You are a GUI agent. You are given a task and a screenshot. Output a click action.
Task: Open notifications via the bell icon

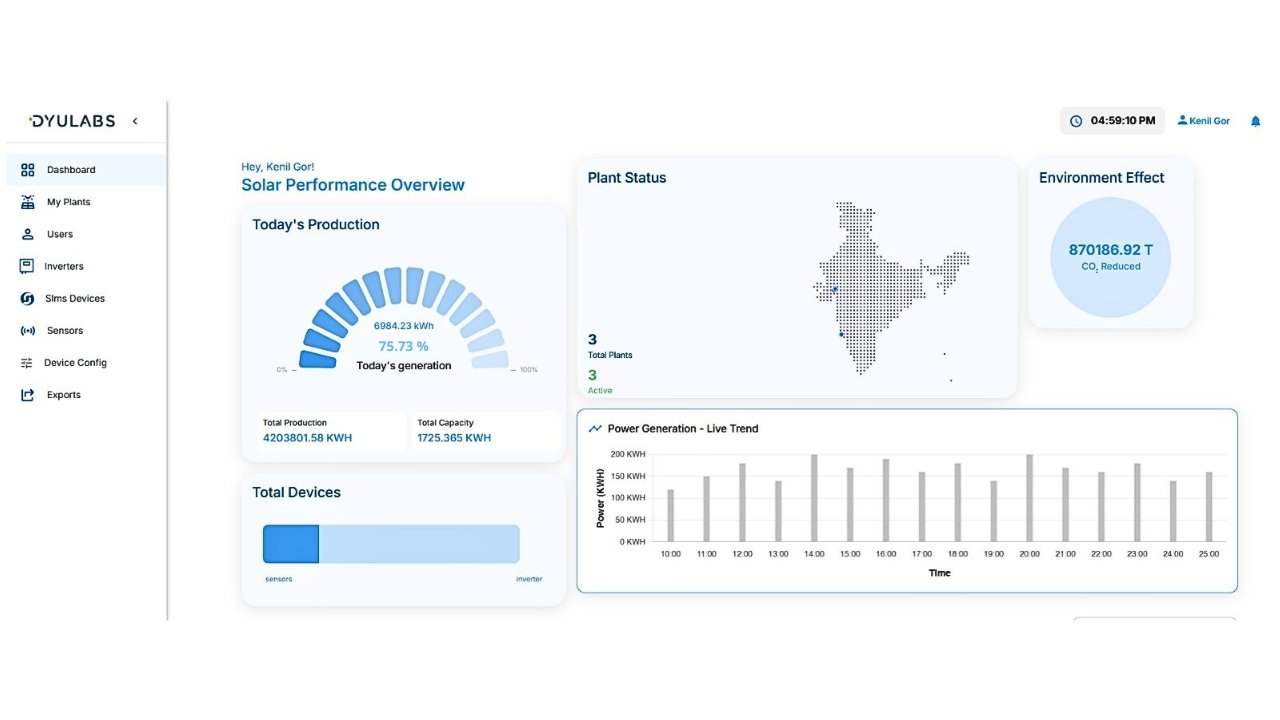tap(1255, 121)
